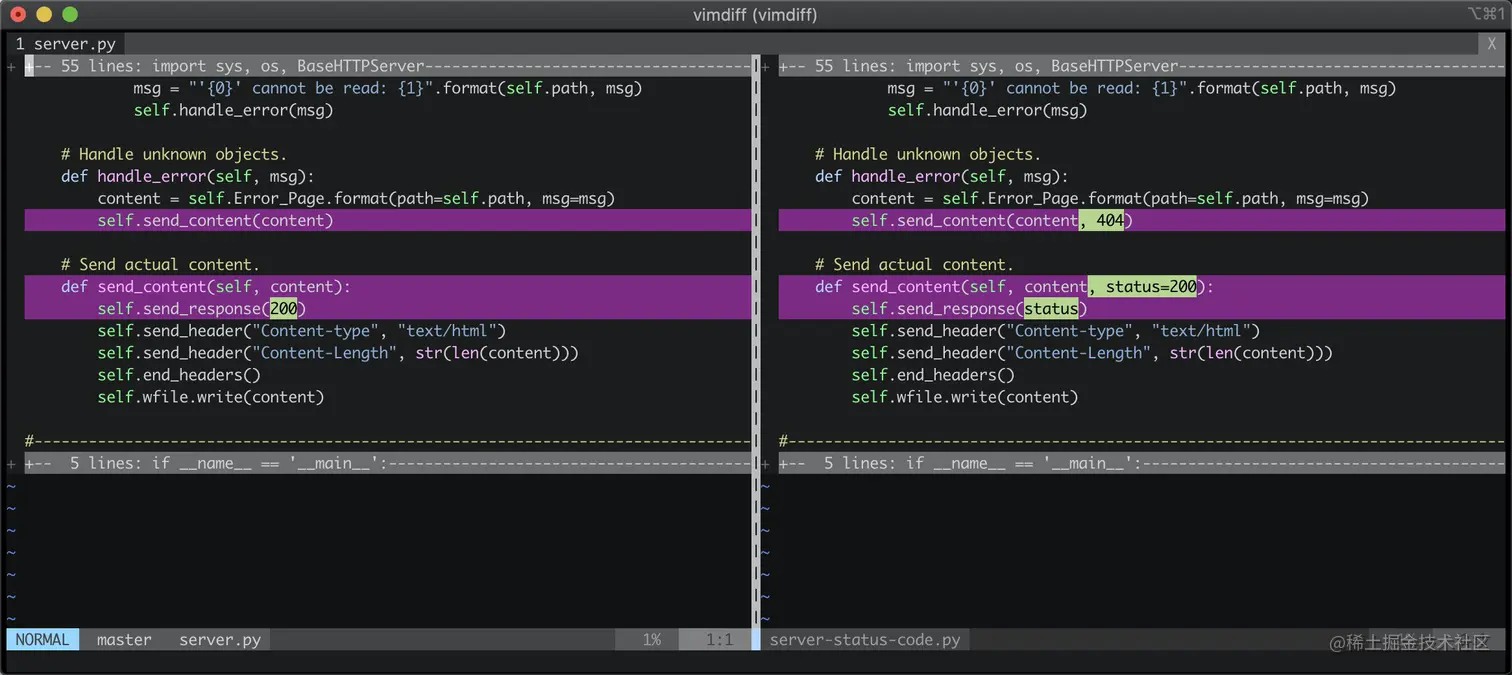Click the 1% scroll position indicator

(651, 639)
